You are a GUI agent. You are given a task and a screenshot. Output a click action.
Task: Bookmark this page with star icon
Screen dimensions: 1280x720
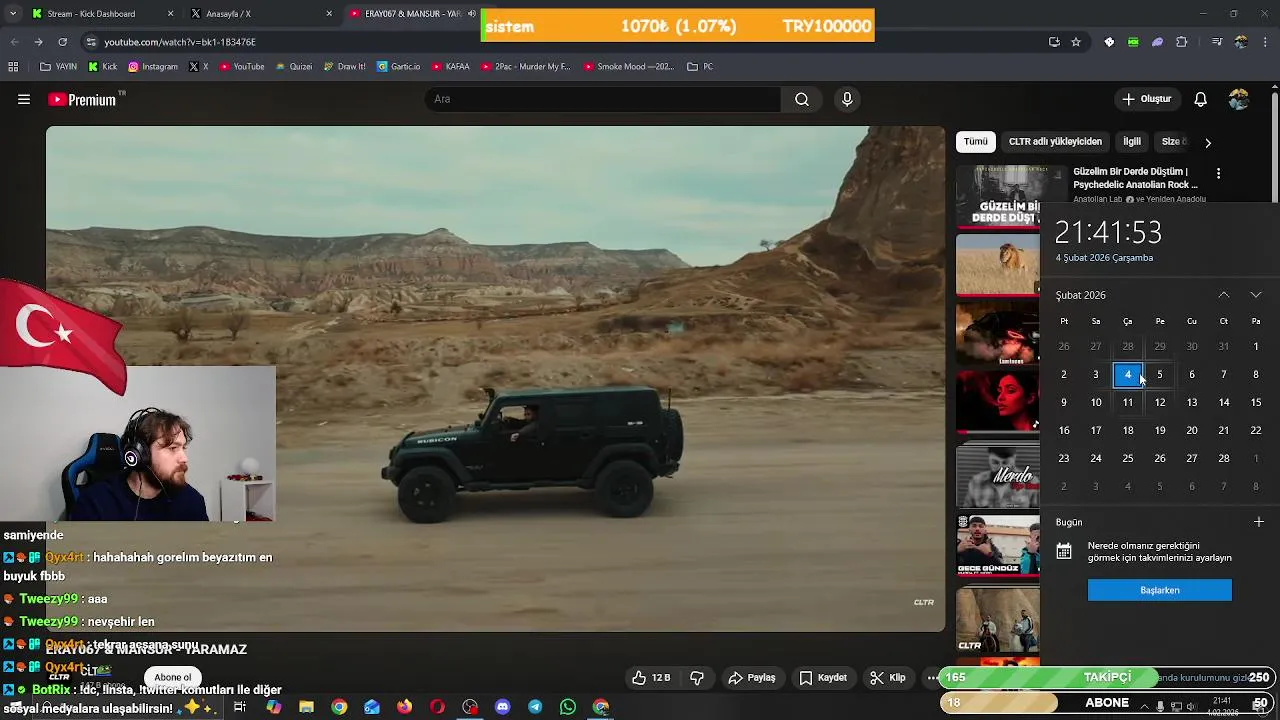tap(1076, 42)
